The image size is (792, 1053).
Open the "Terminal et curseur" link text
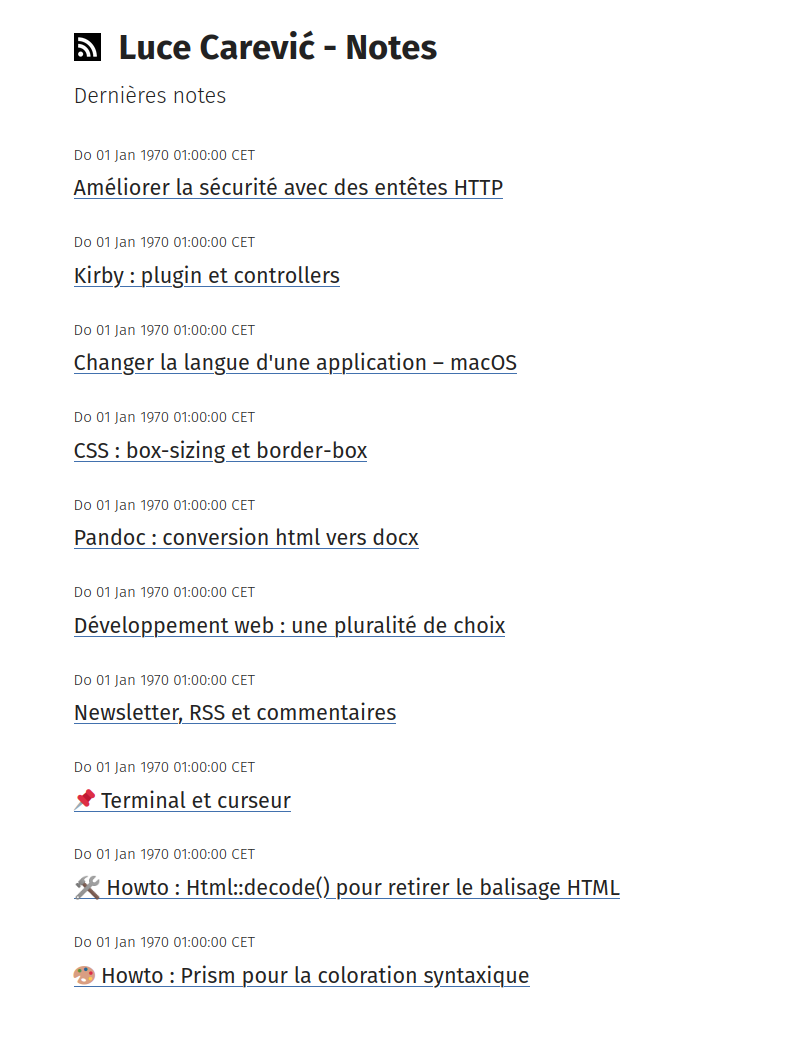click(196, 801)
